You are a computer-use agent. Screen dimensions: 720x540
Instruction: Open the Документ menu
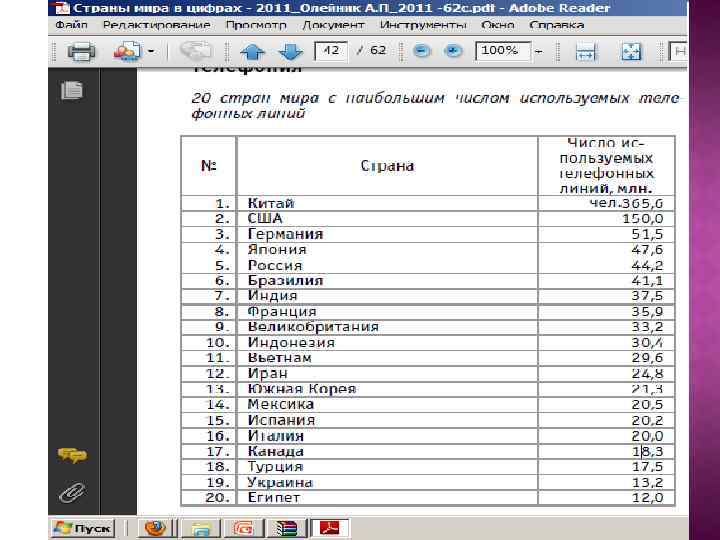pyautogui.click(x=333, y=25)
